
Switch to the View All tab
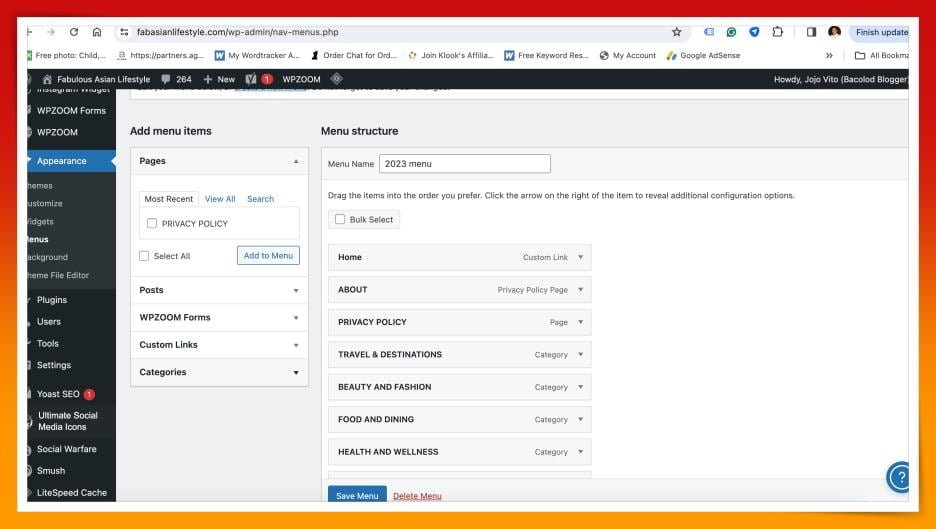pos(220,199)
